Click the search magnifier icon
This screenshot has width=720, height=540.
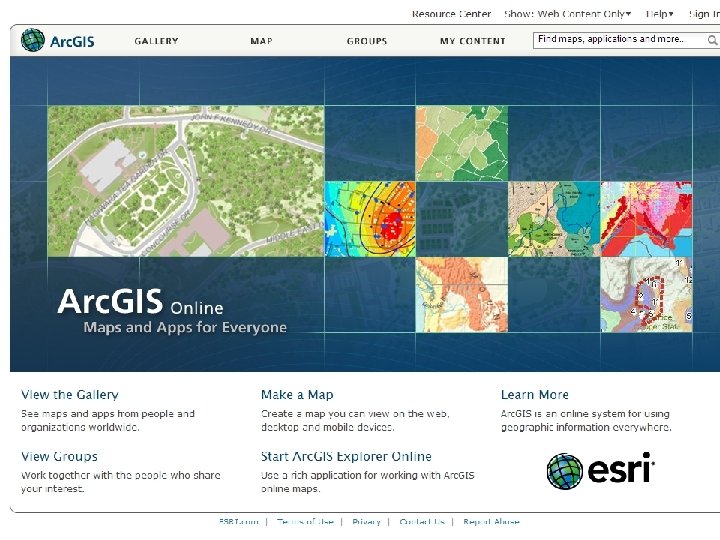(713, 40)
